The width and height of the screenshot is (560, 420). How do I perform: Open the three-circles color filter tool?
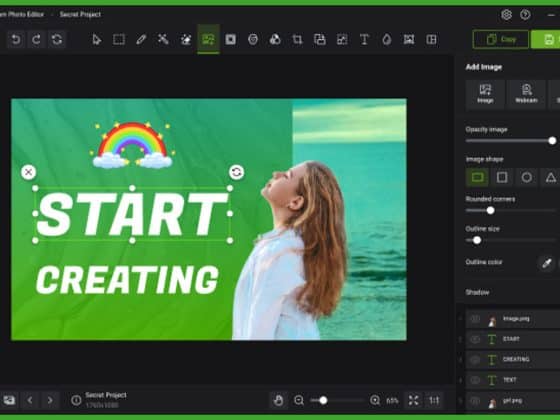click(x=275, y=39)
